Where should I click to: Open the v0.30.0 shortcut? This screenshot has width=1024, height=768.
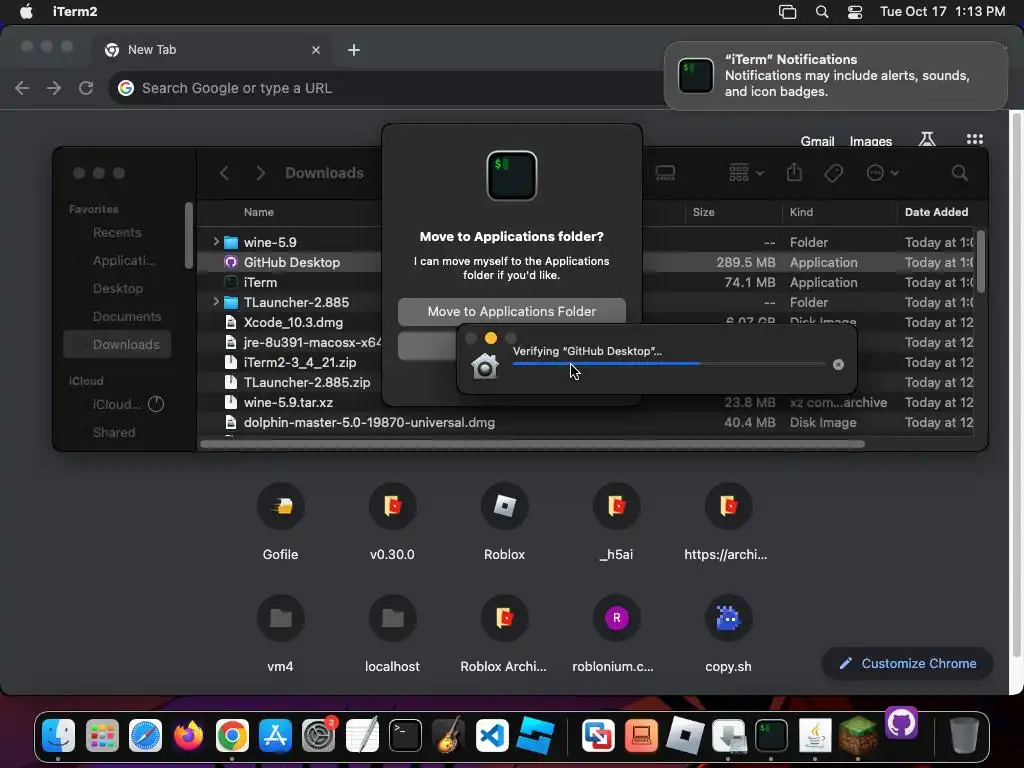[392, 522]
